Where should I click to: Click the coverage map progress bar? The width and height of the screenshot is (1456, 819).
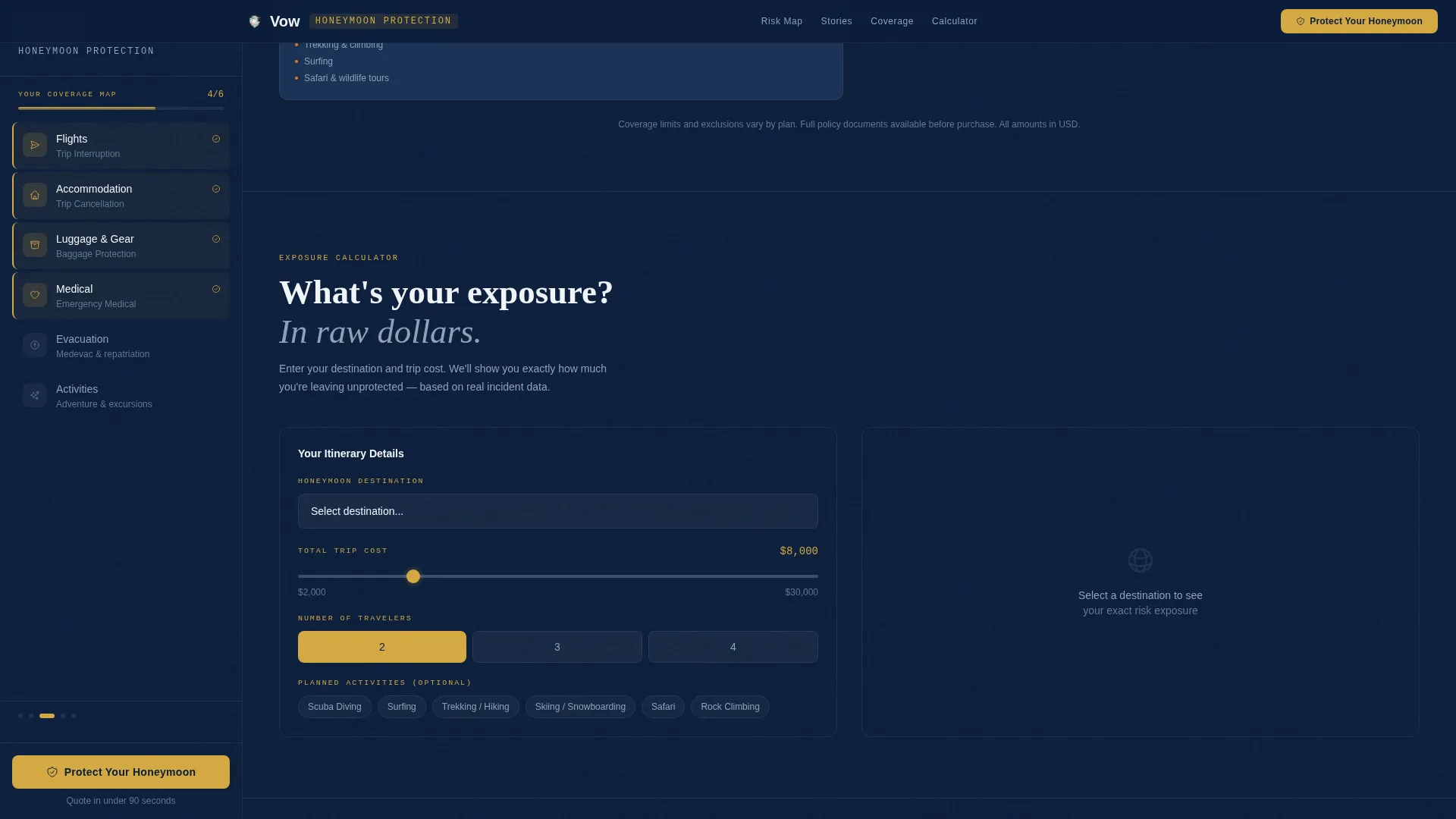[x=121, y=108]
